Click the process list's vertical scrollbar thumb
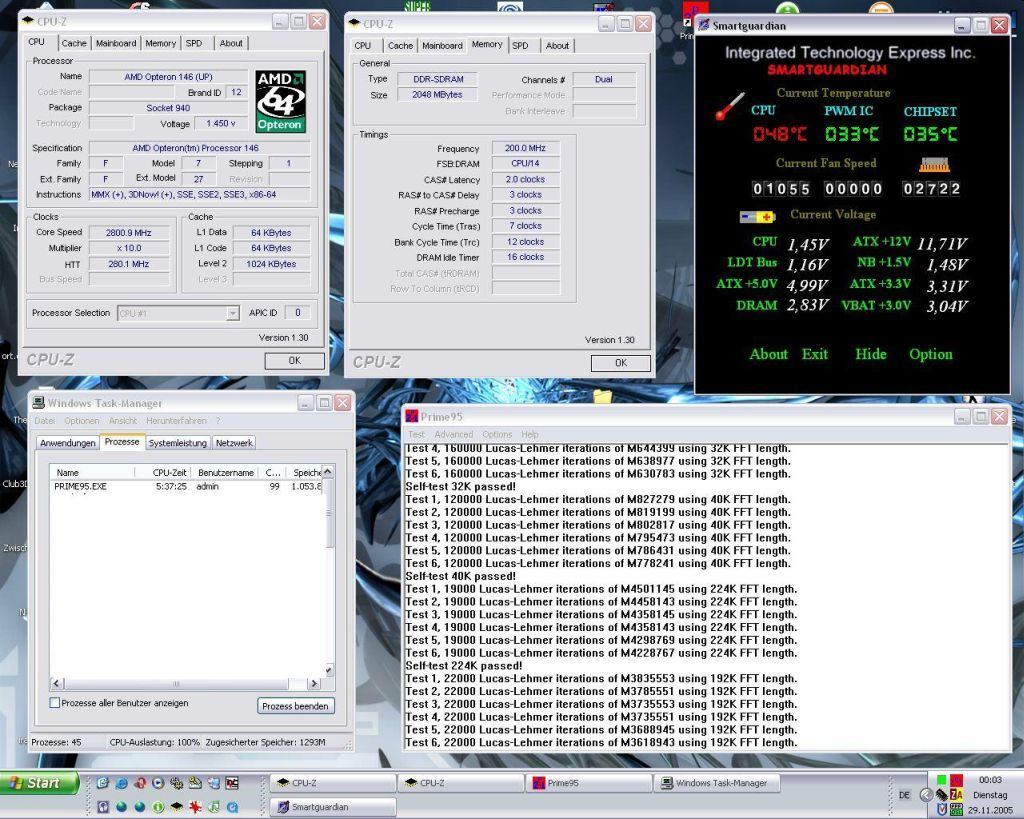The image size is (1024, 819). 328,514
